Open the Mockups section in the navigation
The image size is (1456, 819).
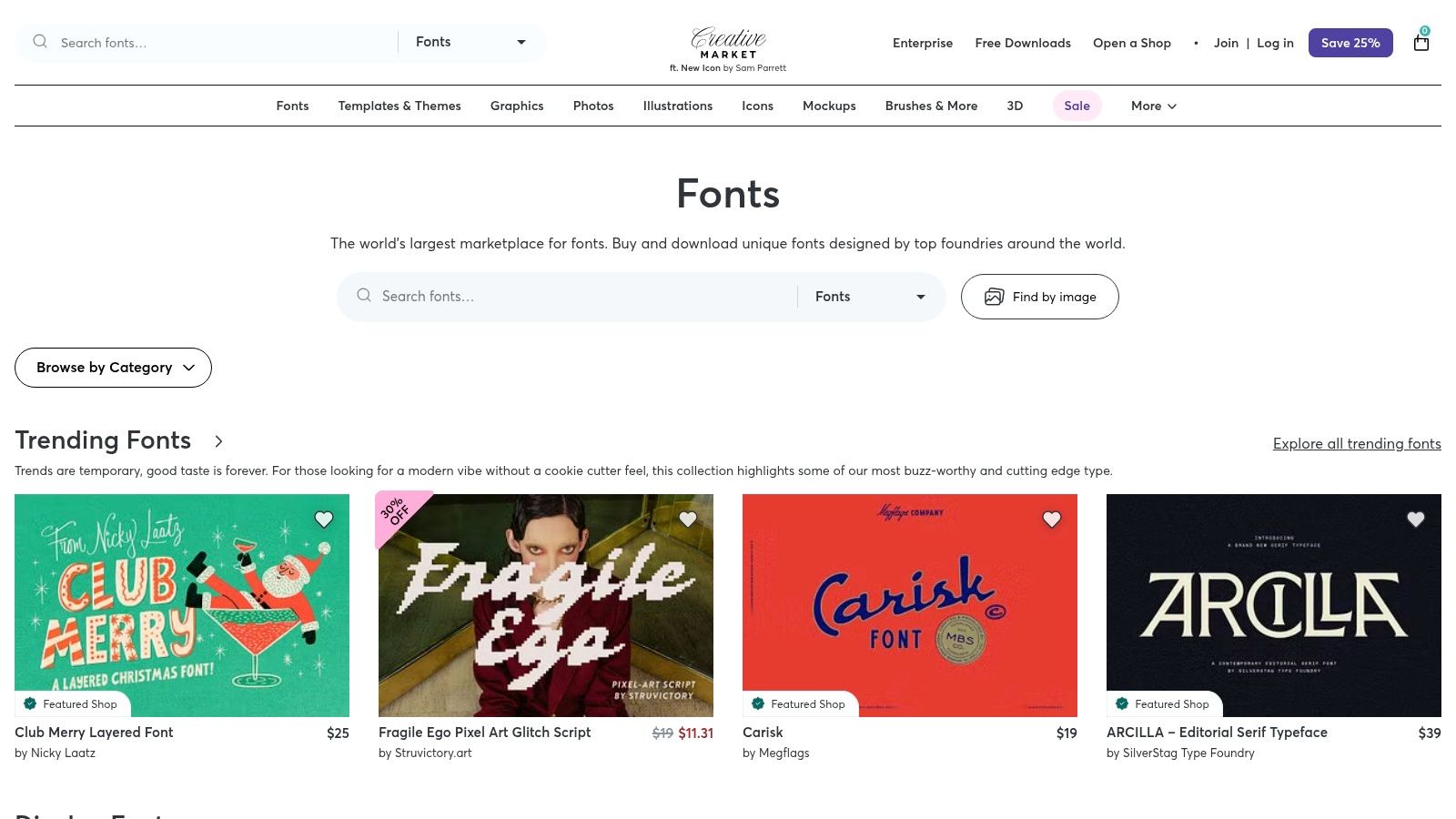(829, 106)
